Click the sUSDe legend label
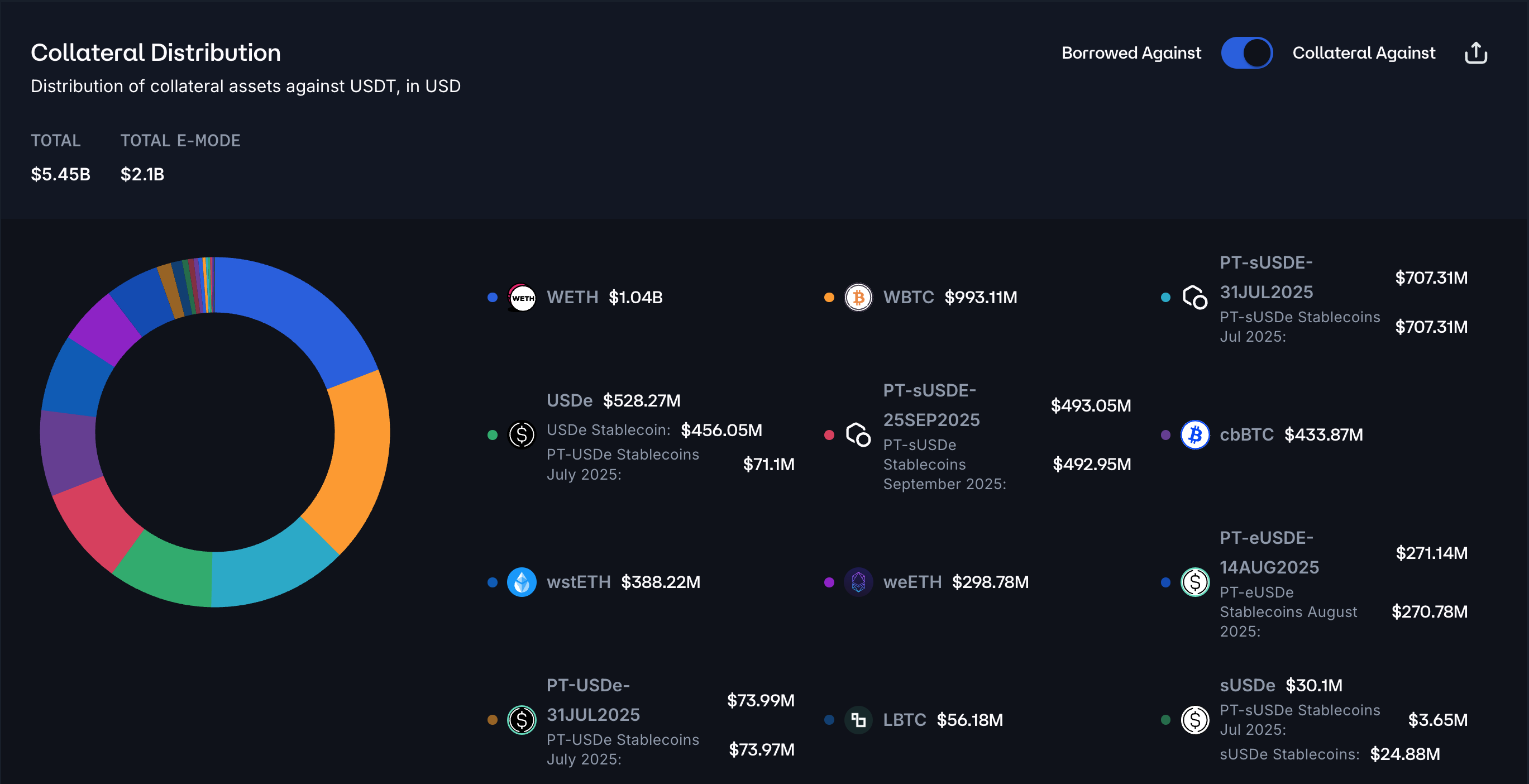Viewport: 1529px width, 784px height. pyautogui.click(x=1247, y=686)
